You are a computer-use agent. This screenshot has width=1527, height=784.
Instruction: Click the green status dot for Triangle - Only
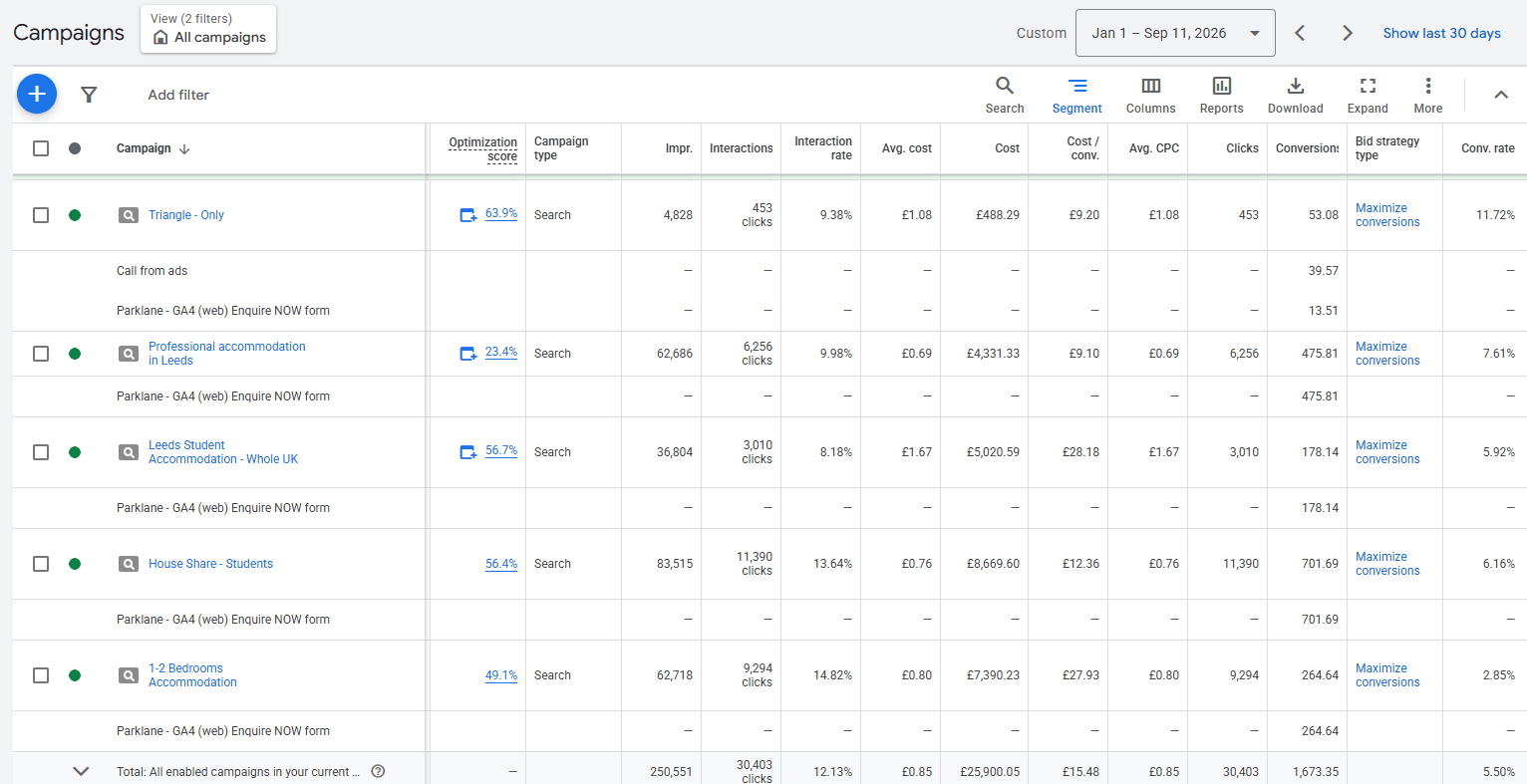(x=75, y=215)
